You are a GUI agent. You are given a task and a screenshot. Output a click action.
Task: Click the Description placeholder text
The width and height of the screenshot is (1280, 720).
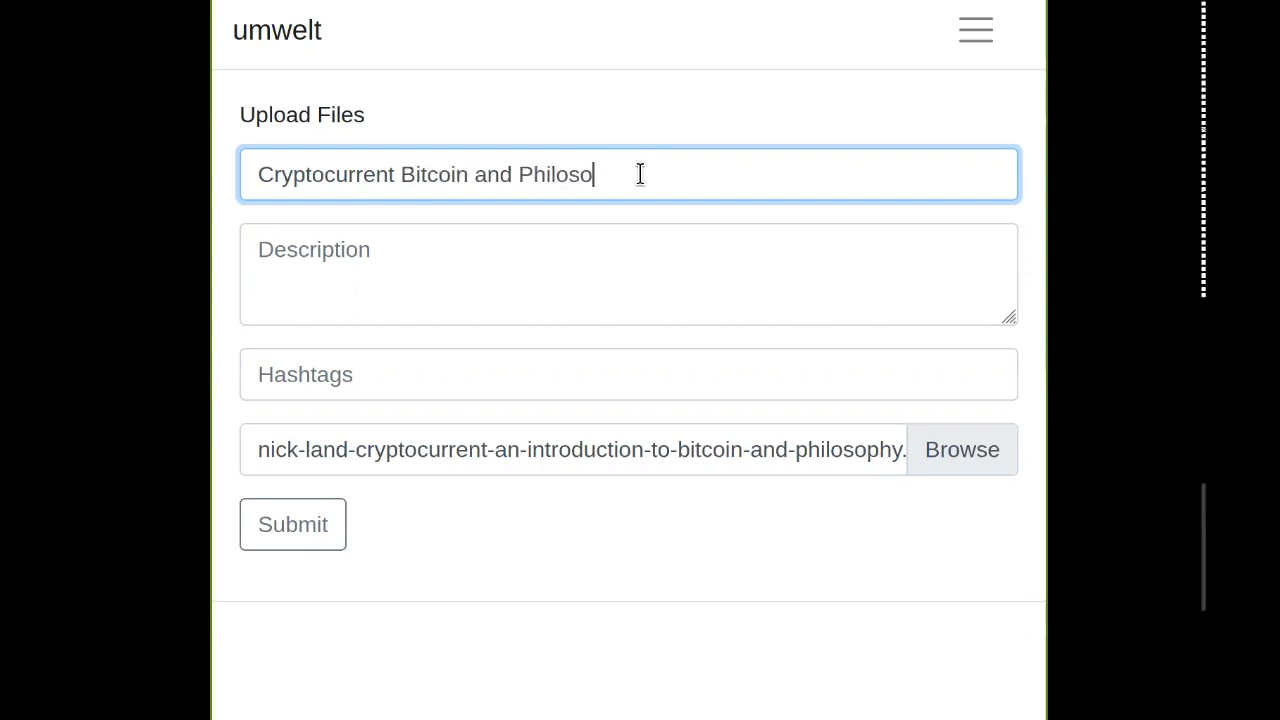pos(314,250)
